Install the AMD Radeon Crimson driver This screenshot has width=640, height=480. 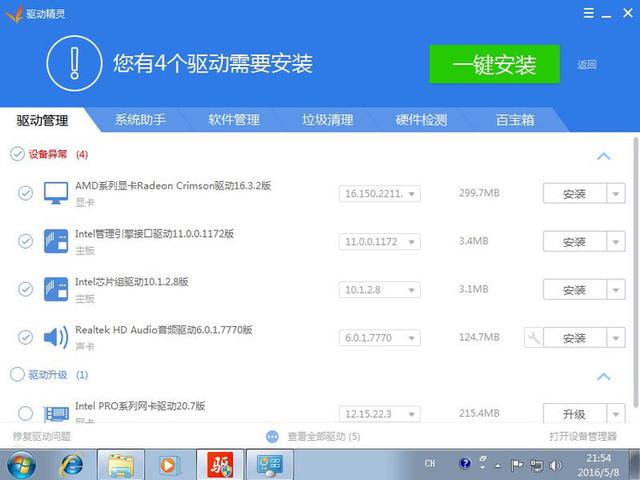[575, 193]
